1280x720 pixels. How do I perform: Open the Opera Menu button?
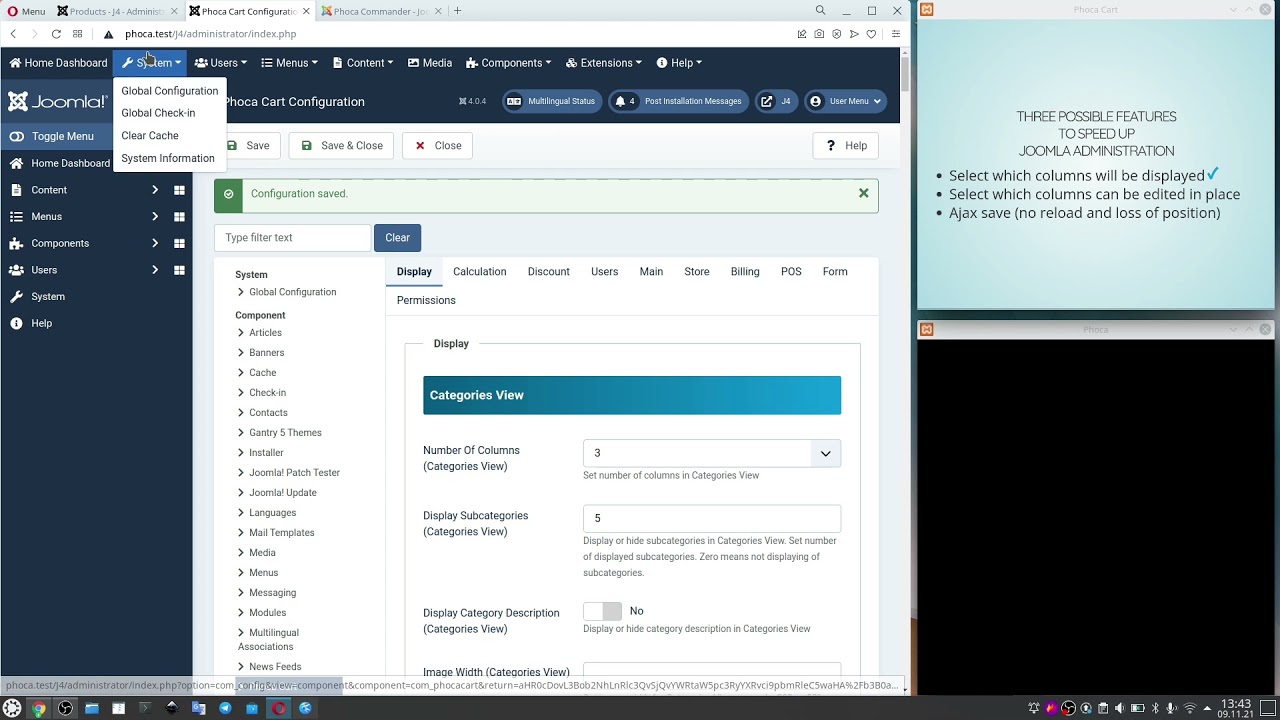[26, 11]
